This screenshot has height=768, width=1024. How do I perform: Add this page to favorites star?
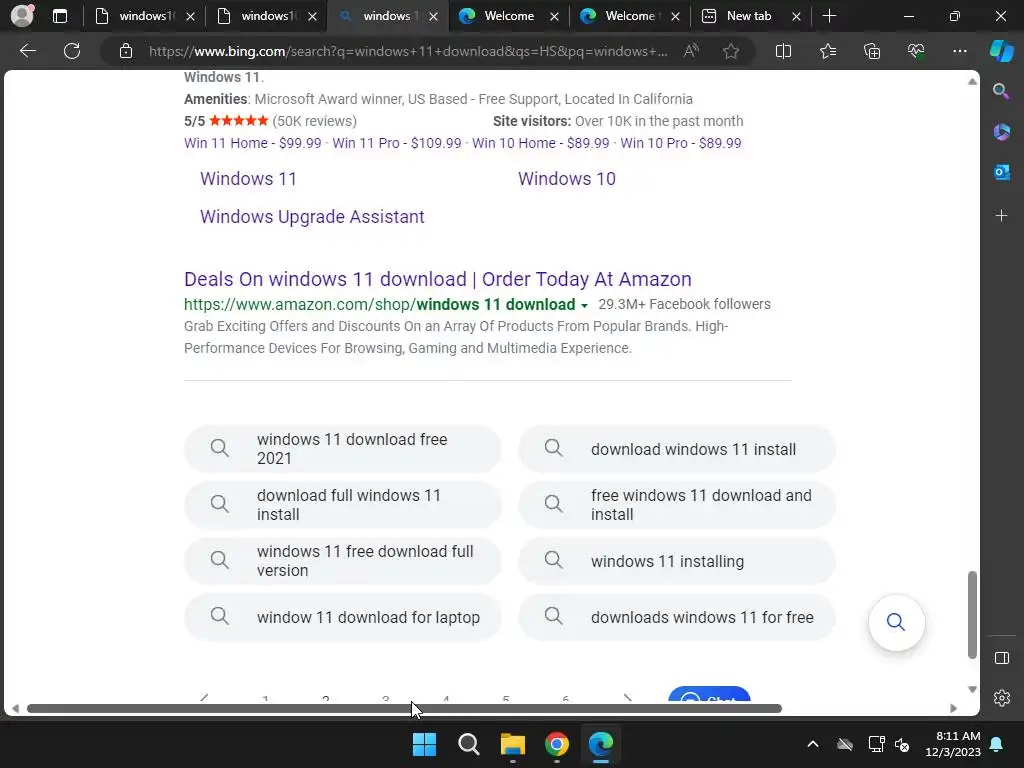[x=731, y=51]
